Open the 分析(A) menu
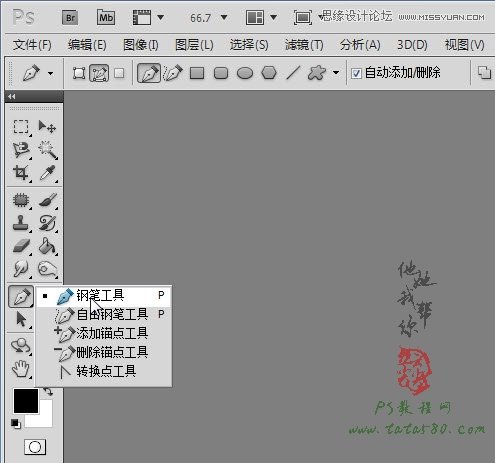The height and width of the screenshot is (463, 495). coord(360,45)
